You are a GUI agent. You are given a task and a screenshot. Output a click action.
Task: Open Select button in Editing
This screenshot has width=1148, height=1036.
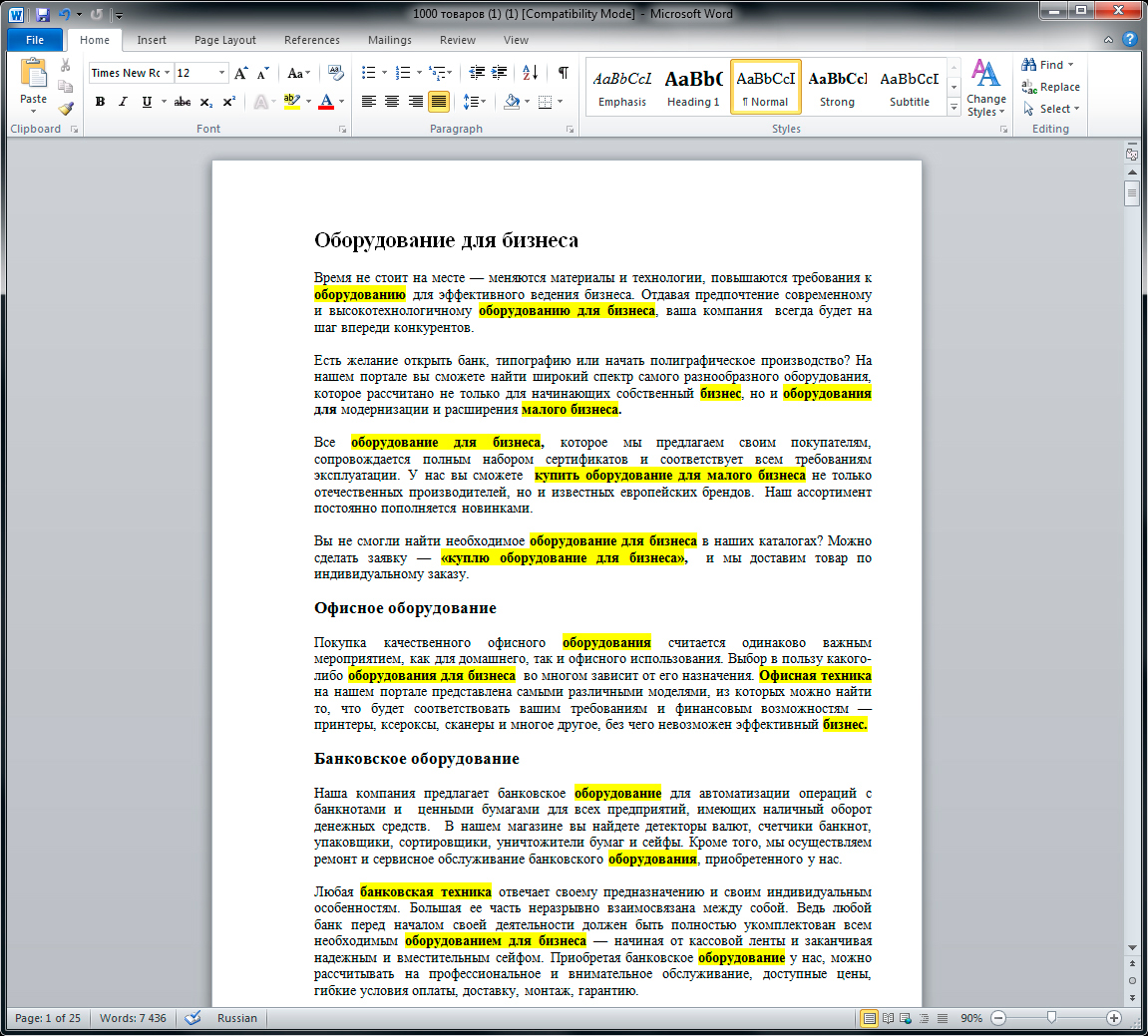pos(1050,109)
